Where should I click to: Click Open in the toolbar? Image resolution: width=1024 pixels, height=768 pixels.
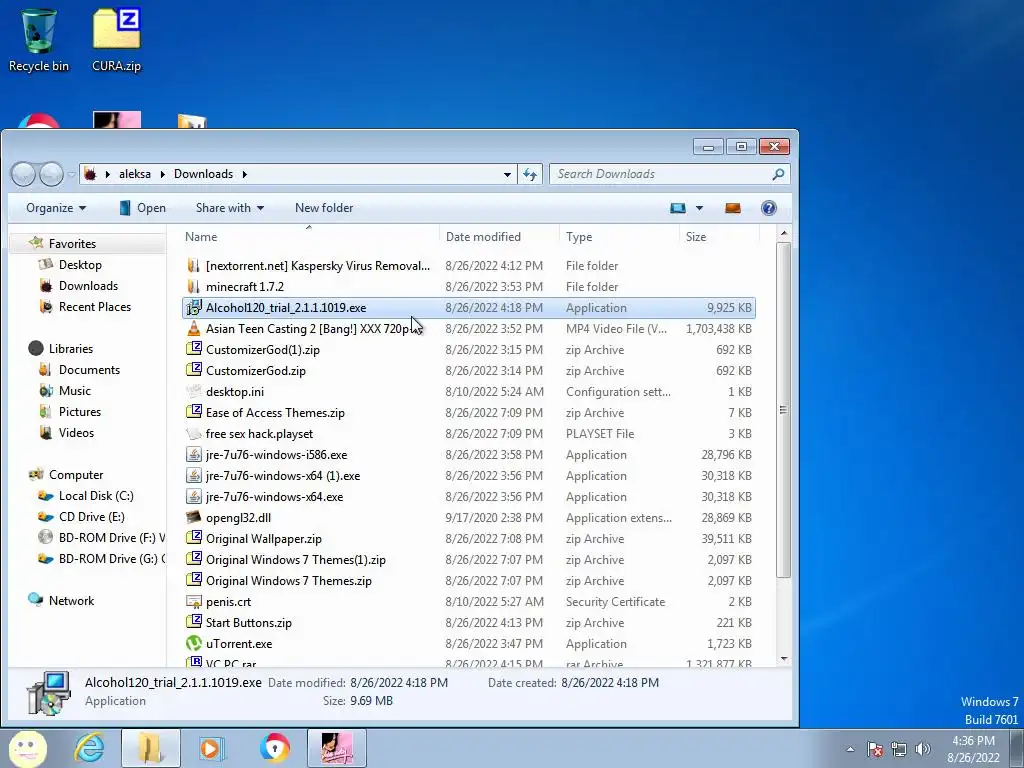[142, 208]
